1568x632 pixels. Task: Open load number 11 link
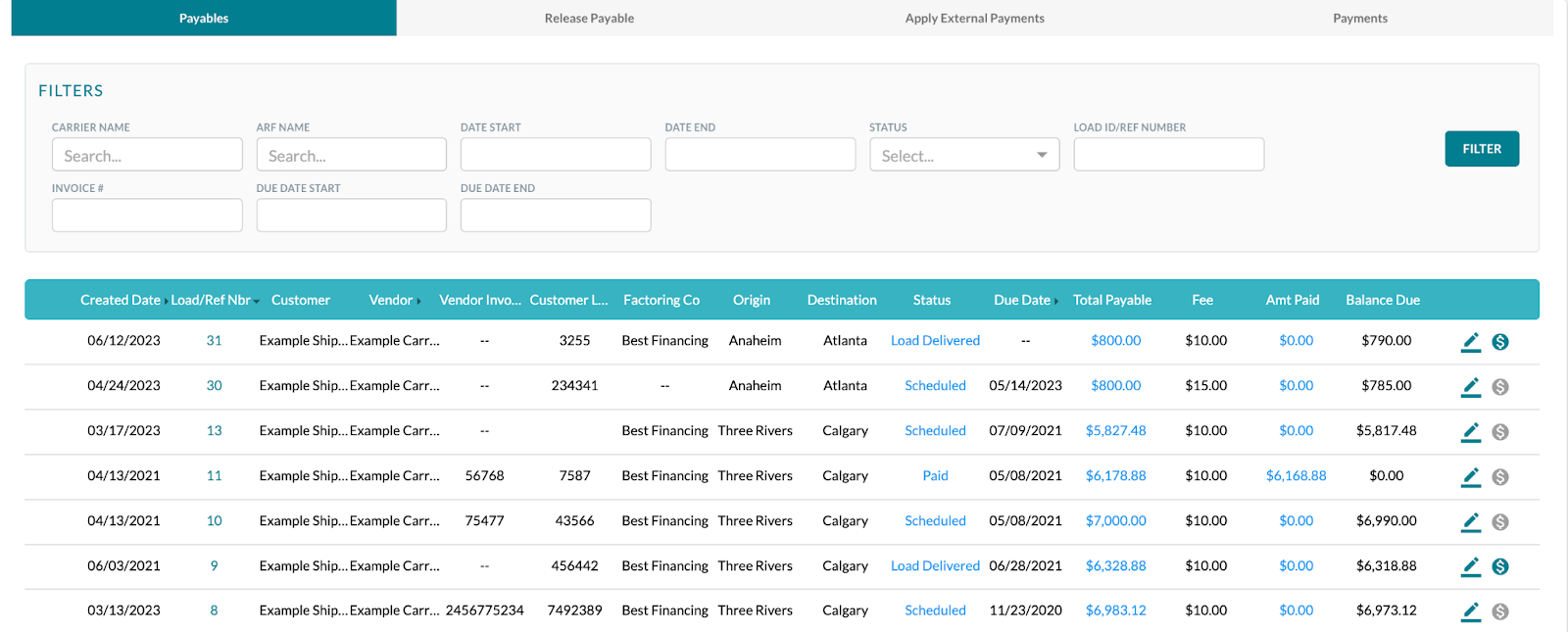pos(214,476)
